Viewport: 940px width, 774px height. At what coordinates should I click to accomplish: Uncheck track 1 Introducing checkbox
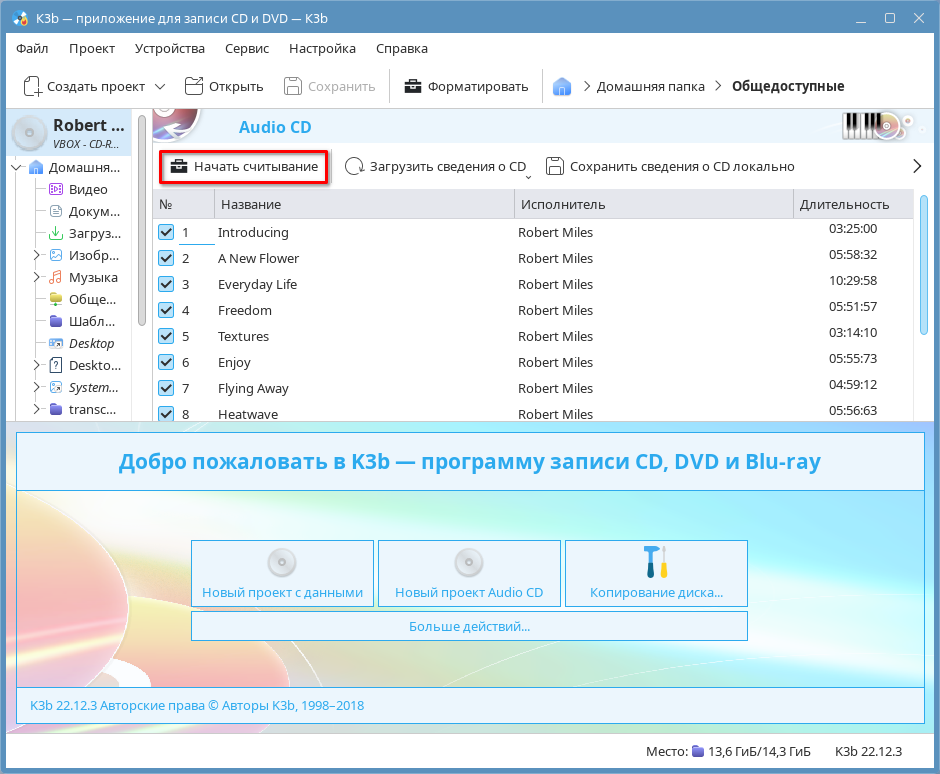(167, 233)
